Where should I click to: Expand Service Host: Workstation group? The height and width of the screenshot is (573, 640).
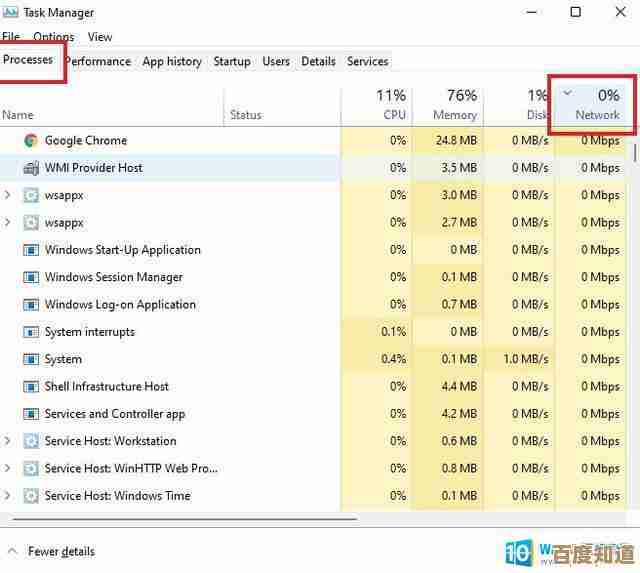(7, 441)
